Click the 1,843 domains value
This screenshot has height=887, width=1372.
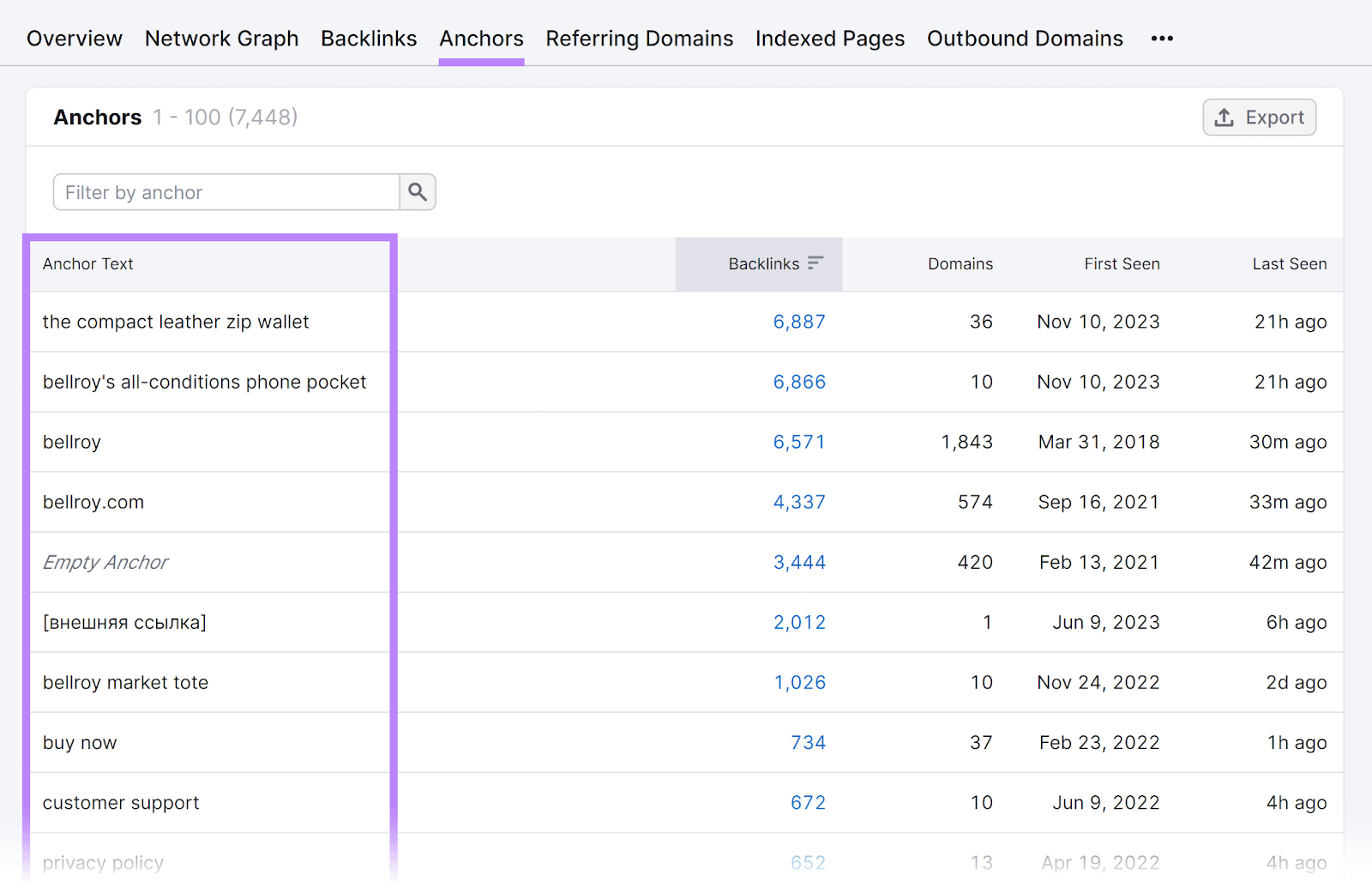(967, 442)
